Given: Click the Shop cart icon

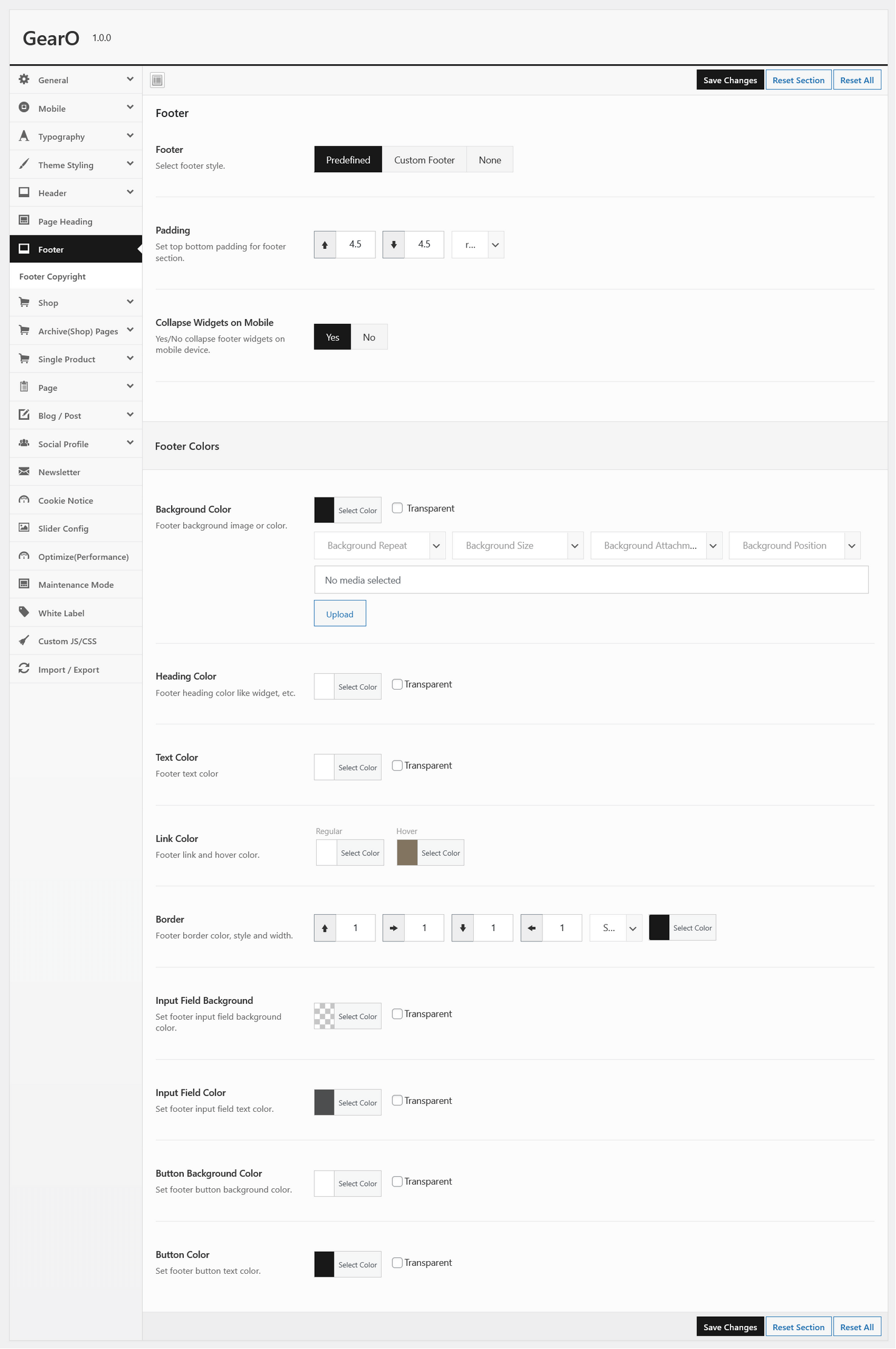Looking at the screenshot, I should click(x=24, y=302).
